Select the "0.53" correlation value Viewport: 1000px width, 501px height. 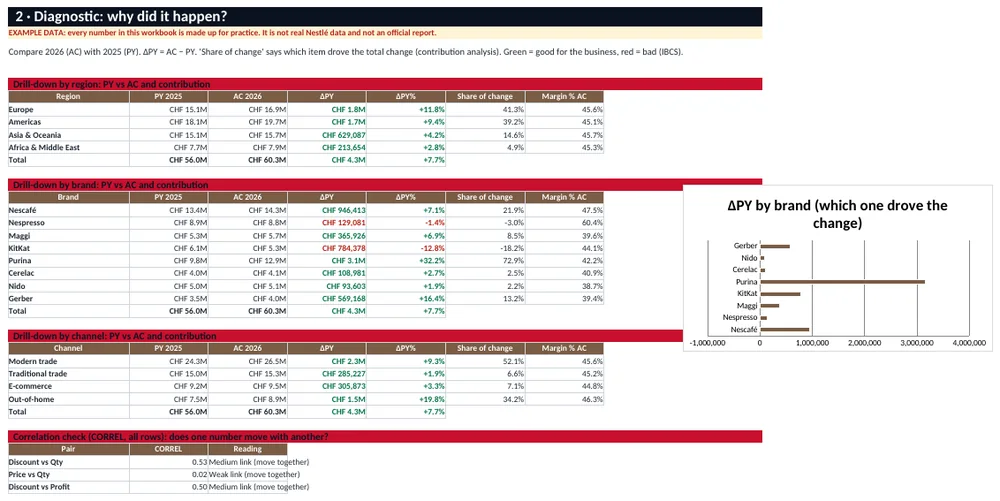(x=168, y=461)
